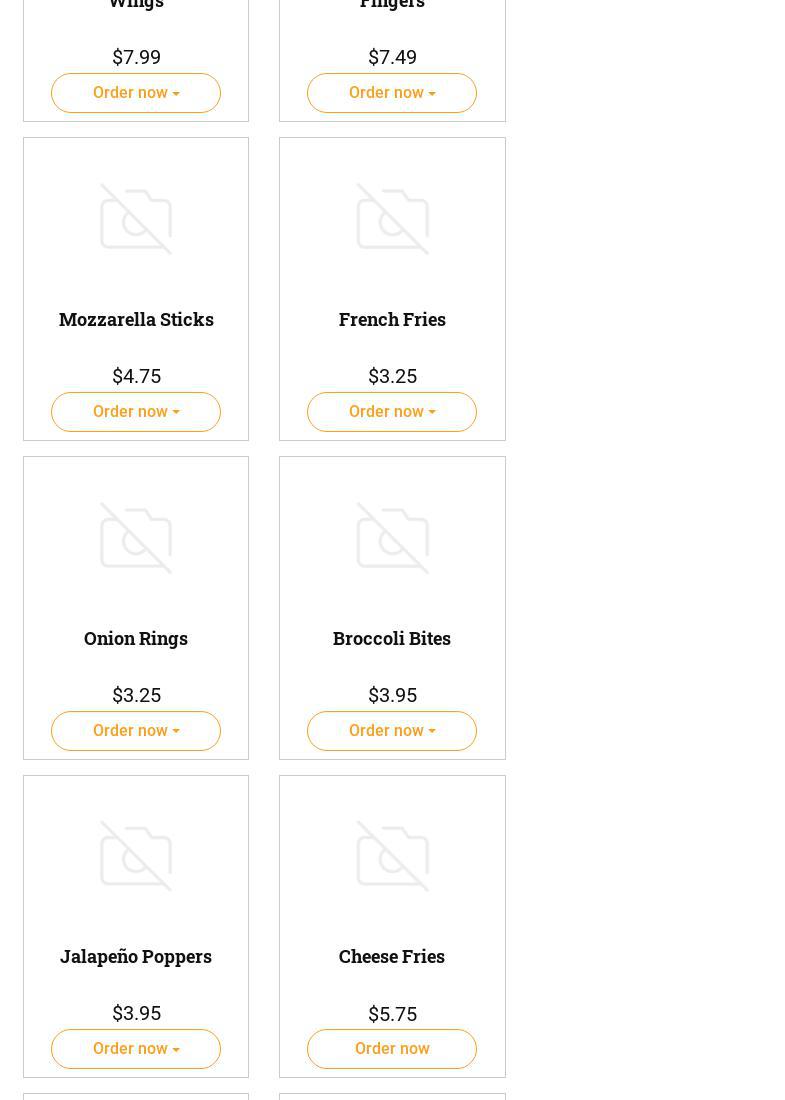Select the Onion Rings item name
The image size is (785, 1100).
(136, 638)
